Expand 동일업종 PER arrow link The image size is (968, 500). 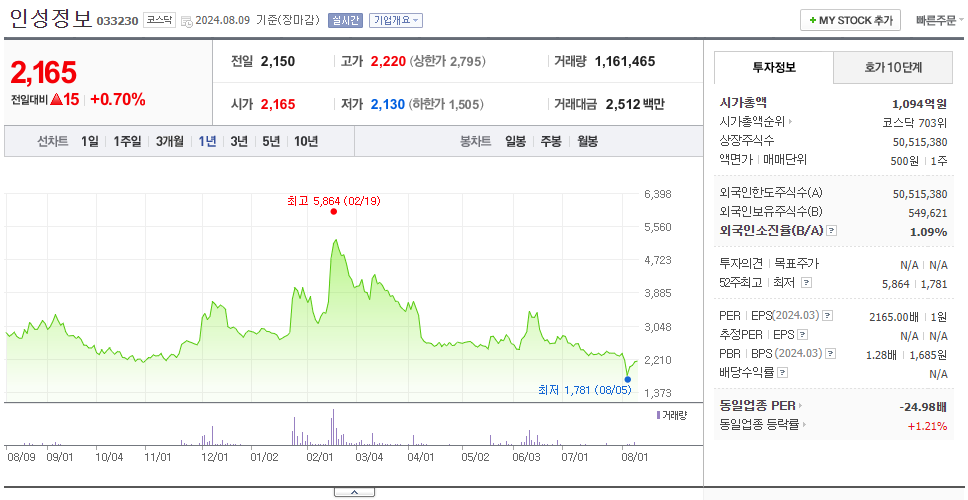[801, 406]
